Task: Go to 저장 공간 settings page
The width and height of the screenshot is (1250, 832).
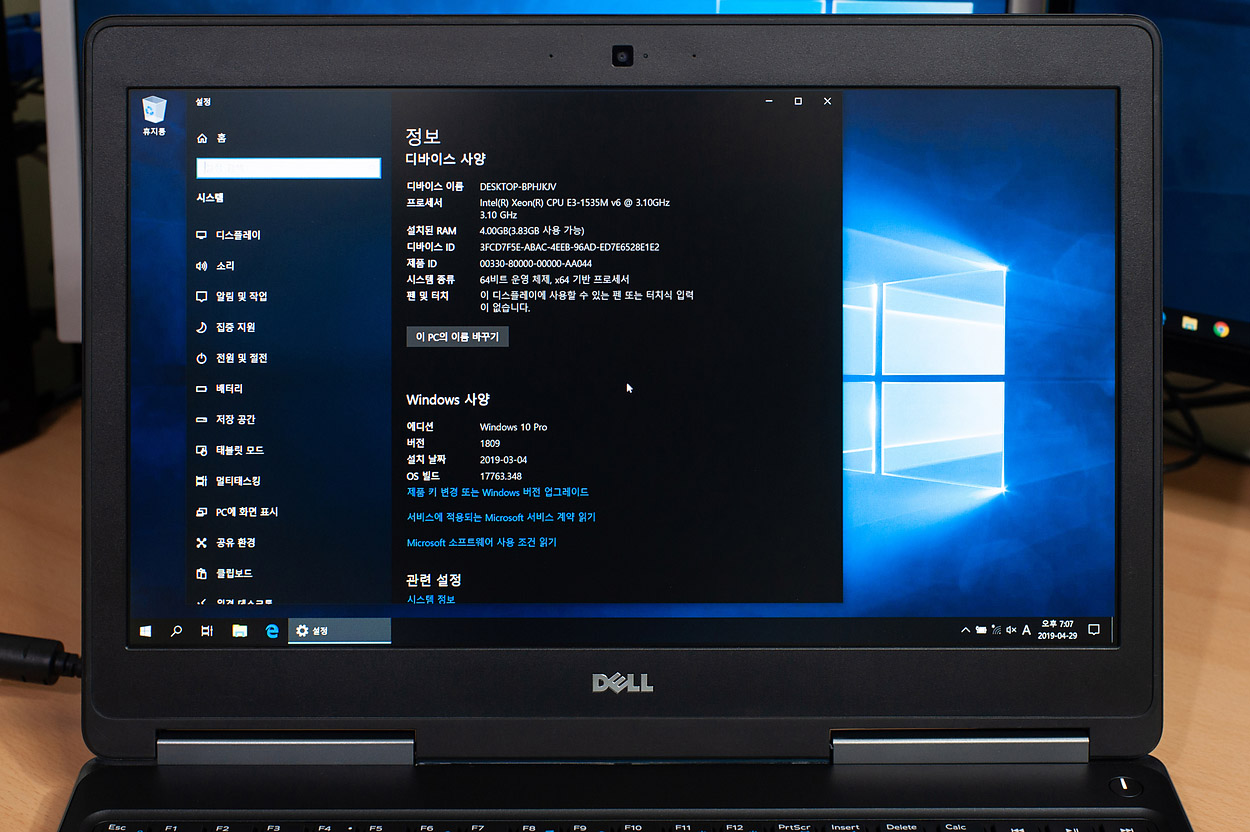Action: click(235, 420)
